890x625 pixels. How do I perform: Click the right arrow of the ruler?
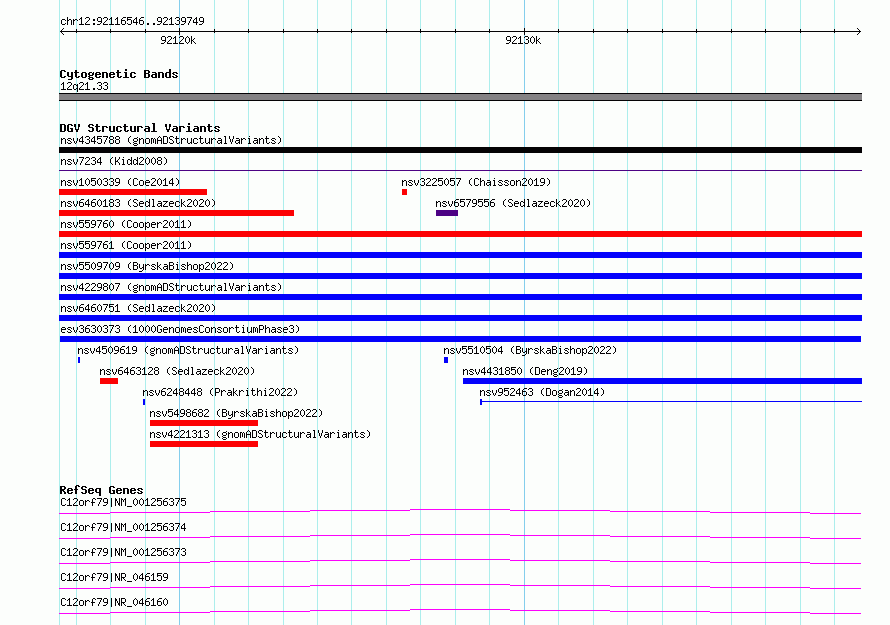pyautogui.click(x=859, y=31)
